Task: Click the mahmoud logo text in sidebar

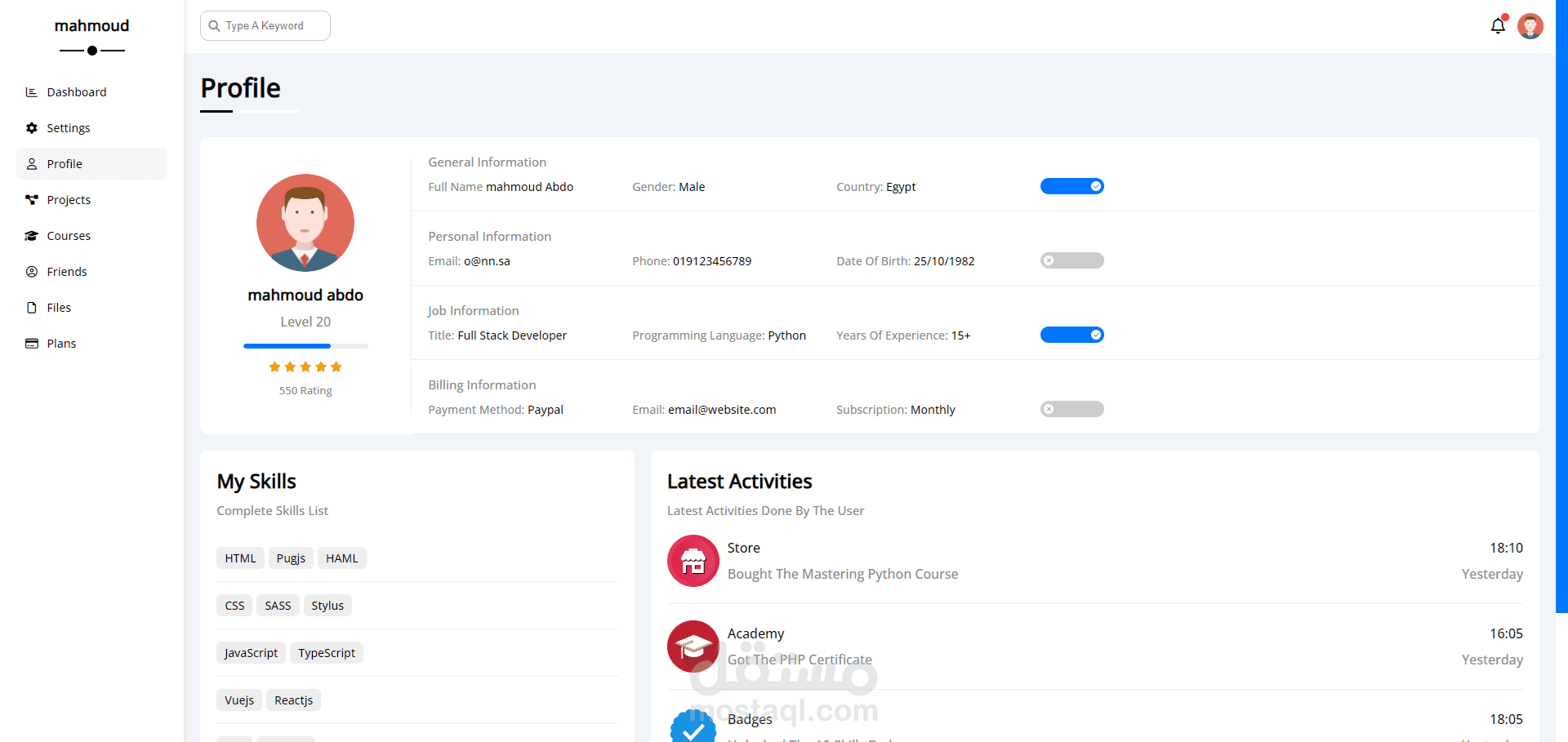Action: [91, 25]
